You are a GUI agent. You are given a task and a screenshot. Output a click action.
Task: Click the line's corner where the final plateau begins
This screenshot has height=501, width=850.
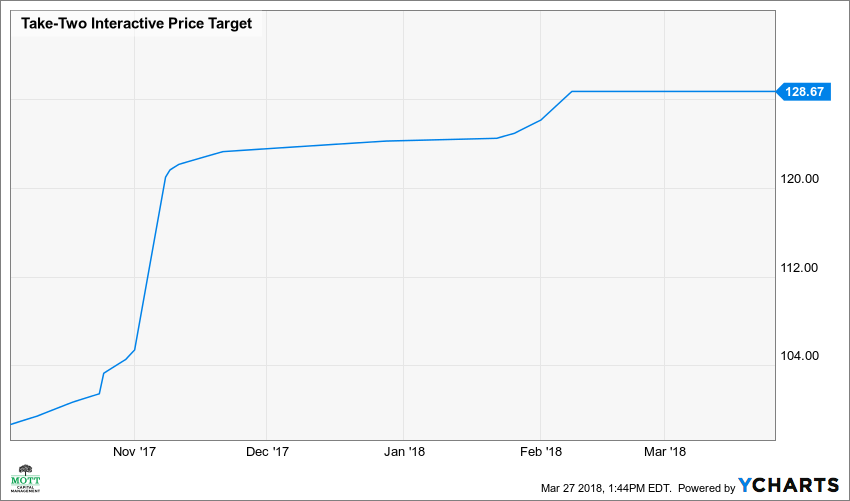pyautogui.click(x=572, y=91)
